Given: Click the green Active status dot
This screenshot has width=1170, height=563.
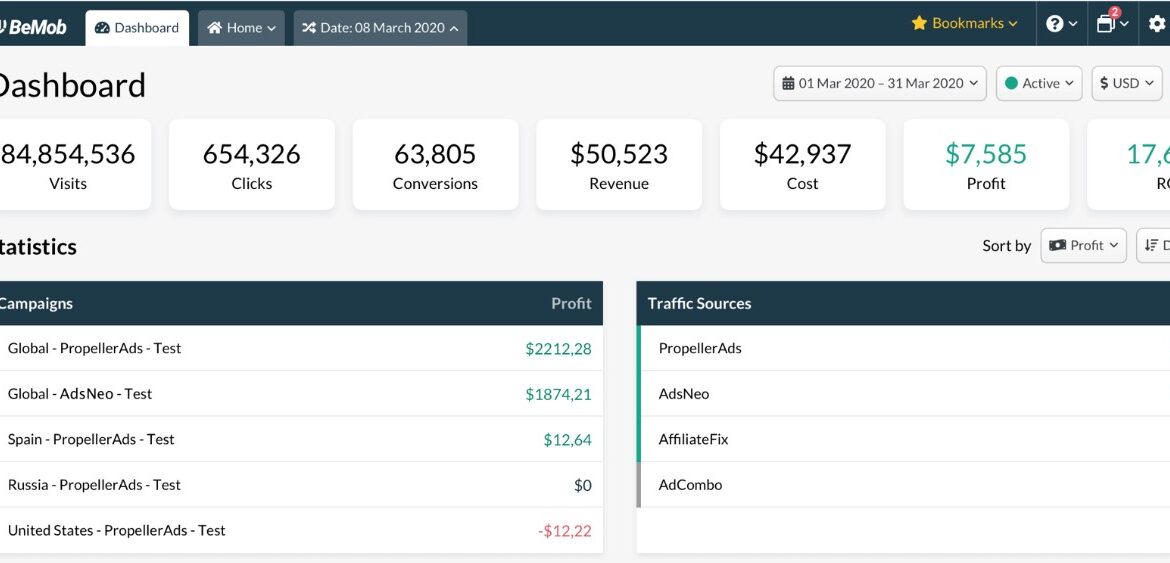Looking at the screenshot, I should 1011,84.
